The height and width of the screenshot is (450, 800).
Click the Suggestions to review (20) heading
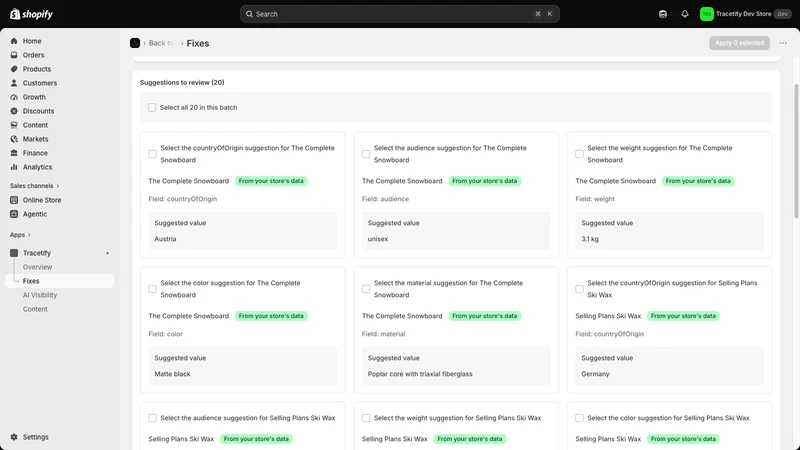(182, 82)
